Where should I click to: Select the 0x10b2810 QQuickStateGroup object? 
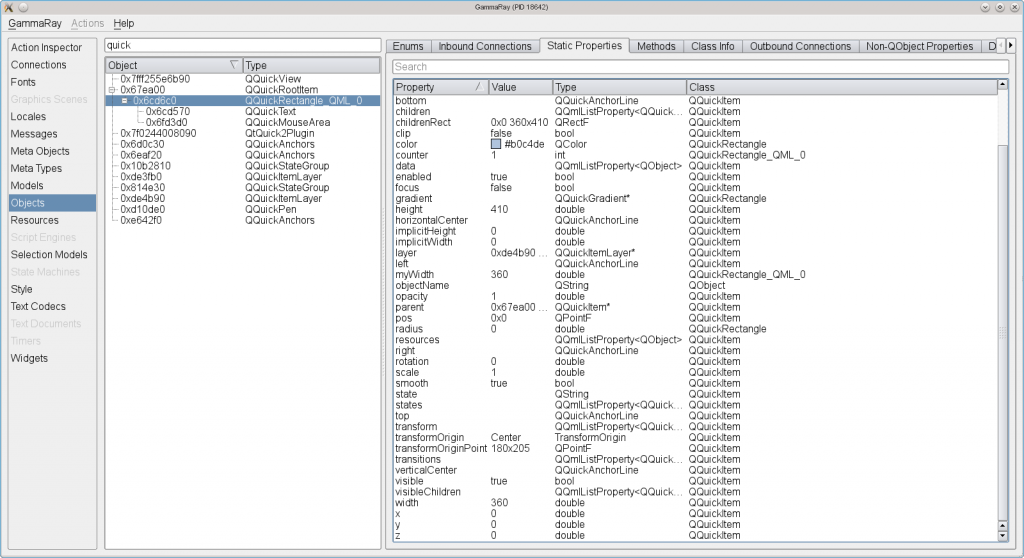click(242, 166)
